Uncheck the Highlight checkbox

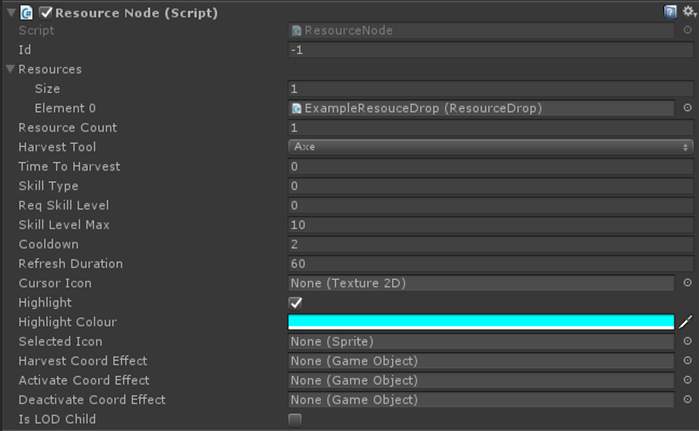click(x=295, y=303)
